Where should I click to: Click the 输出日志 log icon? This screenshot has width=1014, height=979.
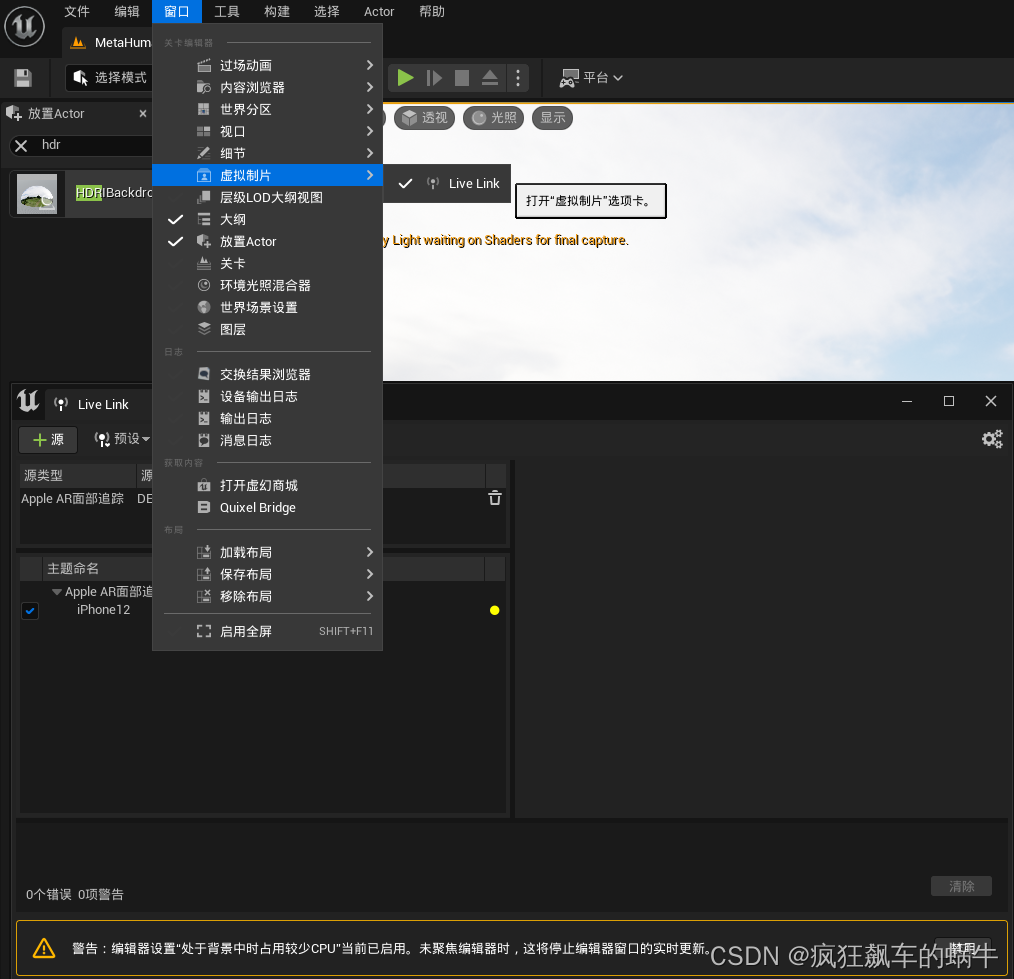click(x=206, y=418)
